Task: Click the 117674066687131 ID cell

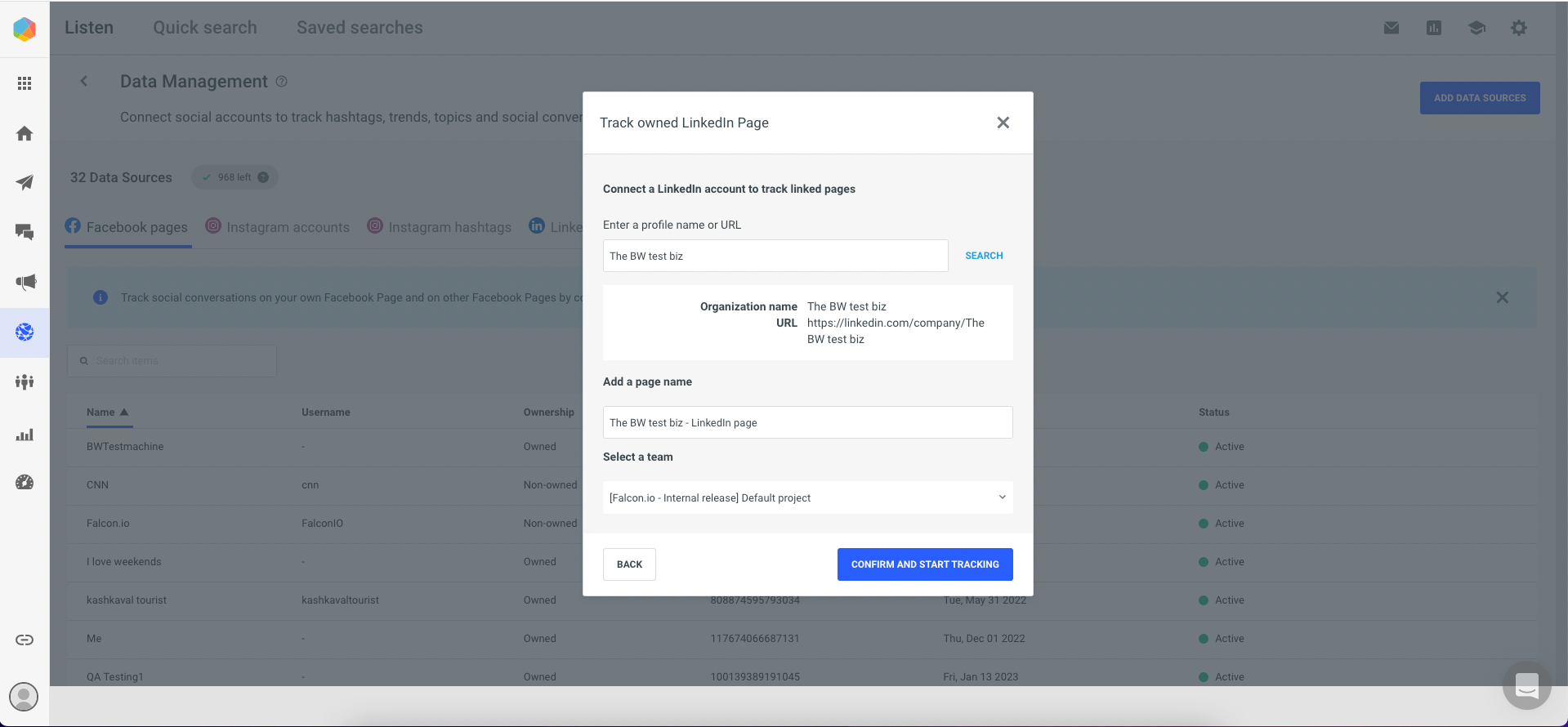Action: (755, 639)
